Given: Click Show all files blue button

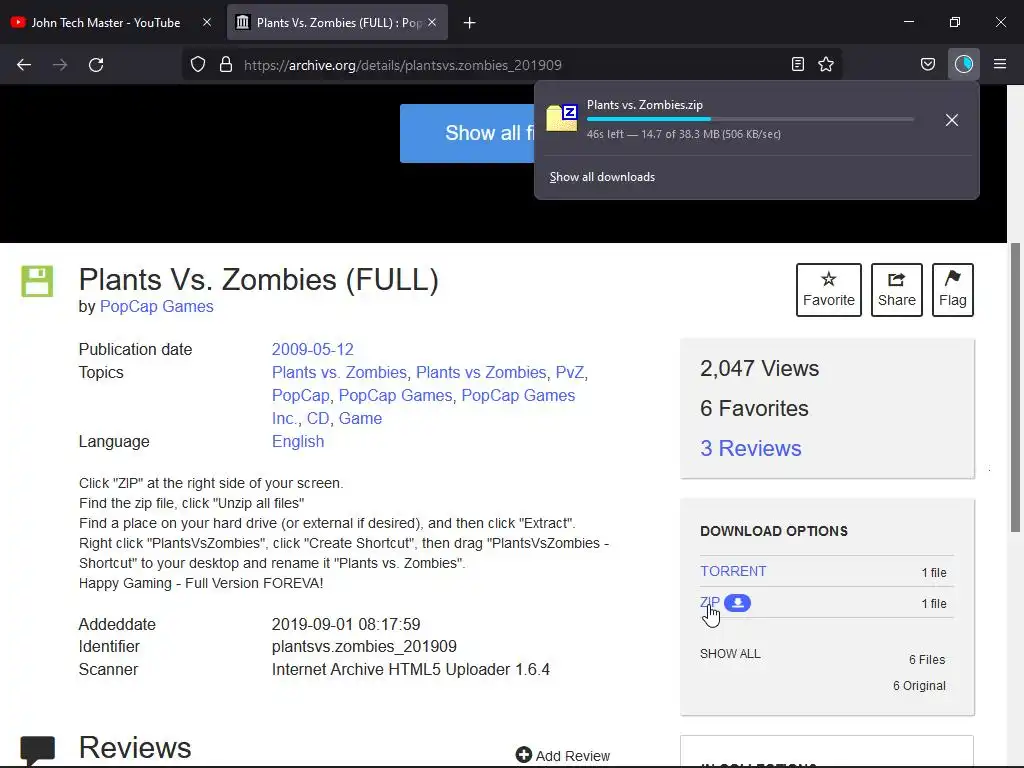Looking at the screenshot, I should point(468,133).
